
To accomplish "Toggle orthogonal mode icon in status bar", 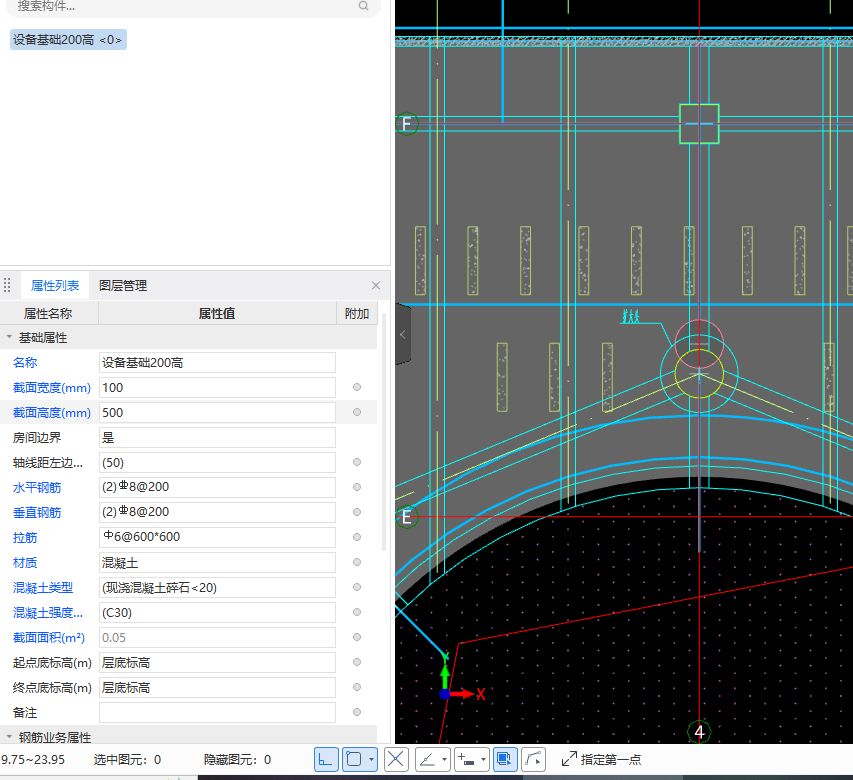I will pyautogui.click(x=326, y=759).
